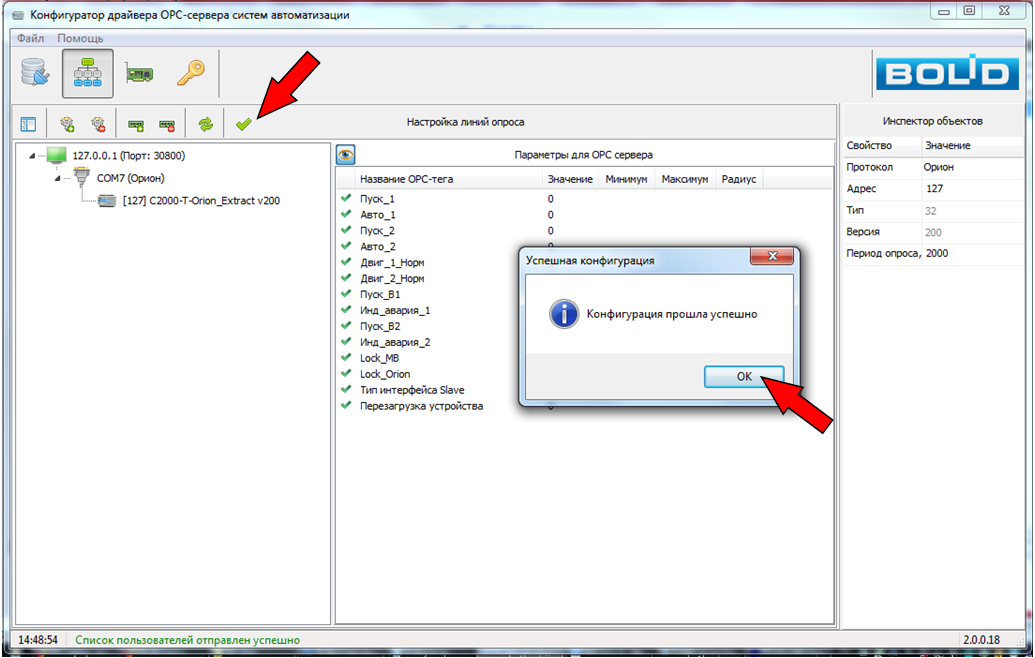Apply configuration with the green checkmark
Viewport: 1035px width, 658px height.
pyautogui.click(x=243, y=124)
